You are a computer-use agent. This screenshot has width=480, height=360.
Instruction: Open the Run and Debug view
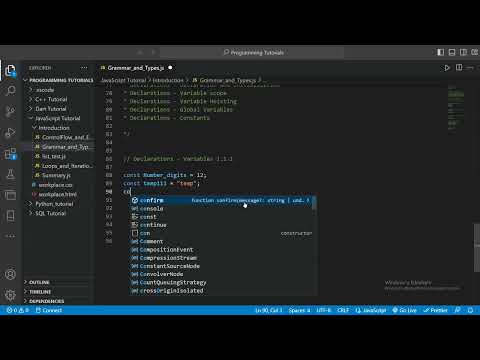tap(10, 132)
